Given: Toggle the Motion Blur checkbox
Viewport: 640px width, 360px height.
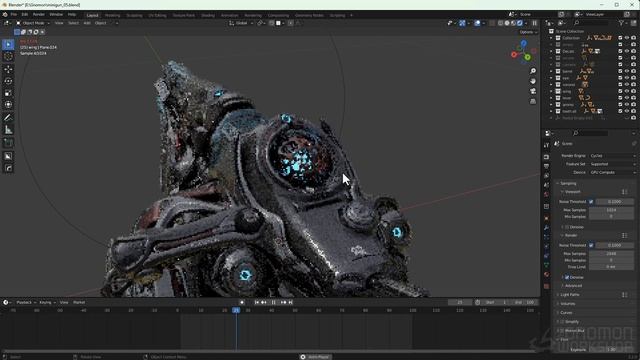Looking at the screenshot, I should (562, 331).
